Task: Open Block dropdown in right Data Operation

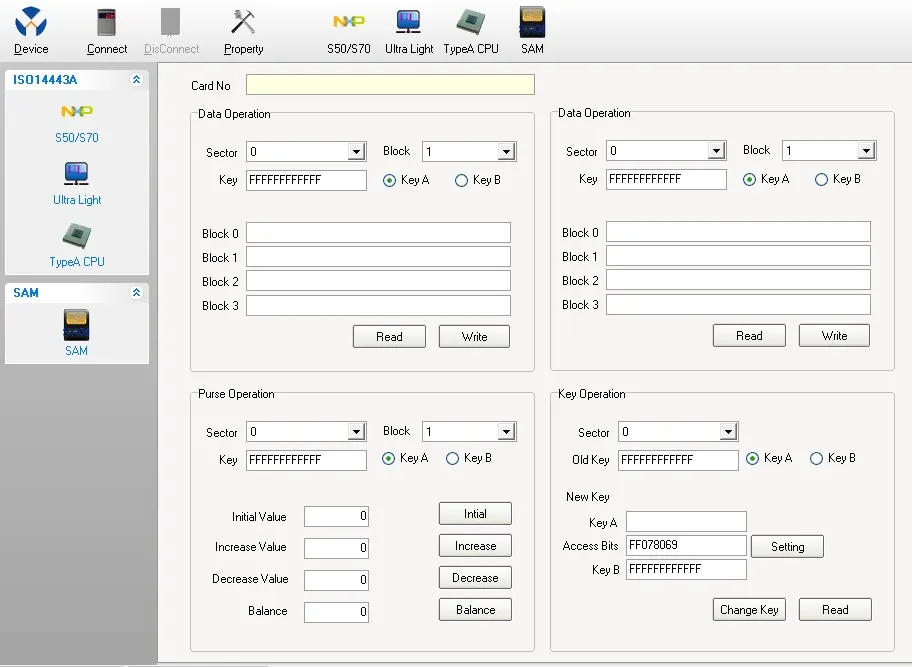Action: tap(866, 151)
